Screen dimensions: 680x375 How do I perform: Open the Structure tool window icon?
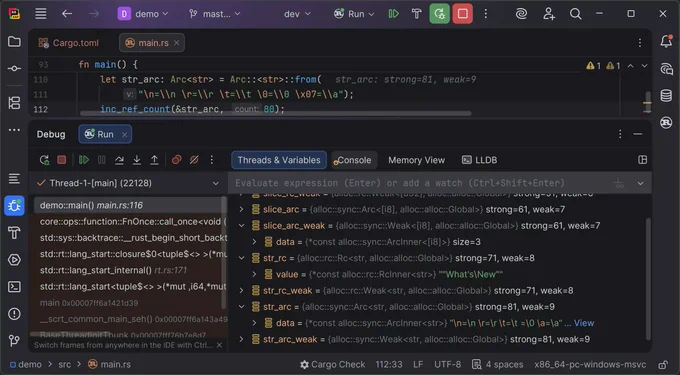coord(14,103)
